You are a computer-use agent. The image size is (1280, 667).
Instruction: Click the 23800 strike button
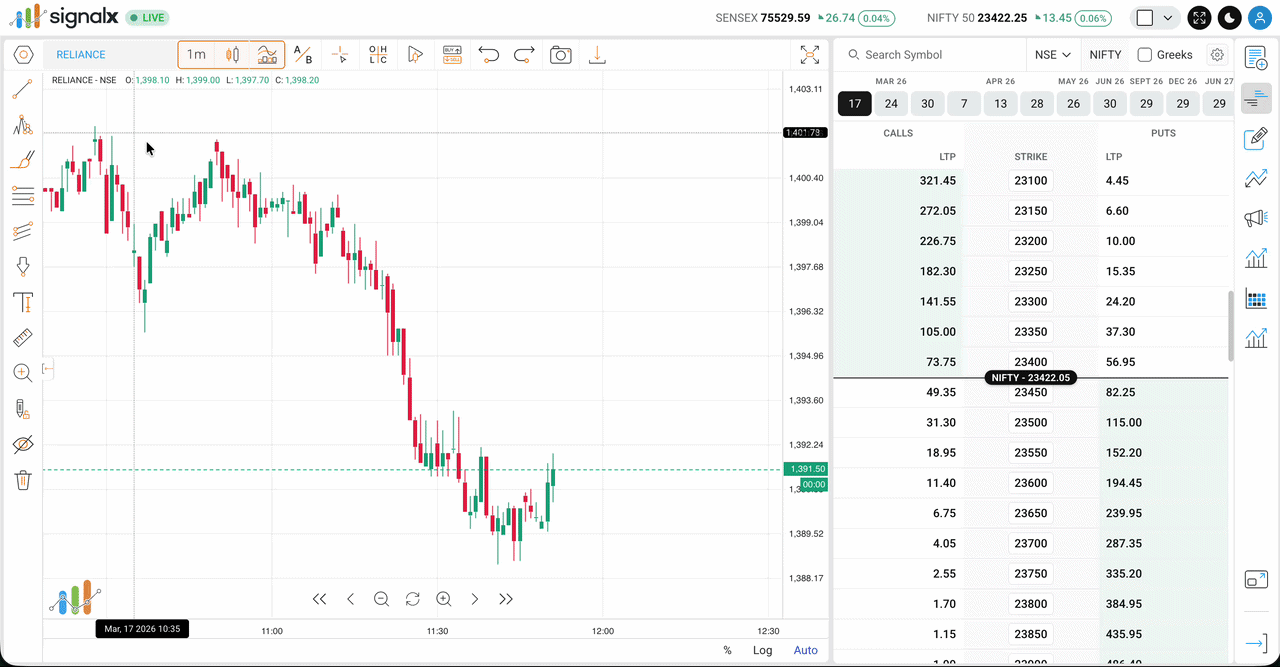point(1031,604)
